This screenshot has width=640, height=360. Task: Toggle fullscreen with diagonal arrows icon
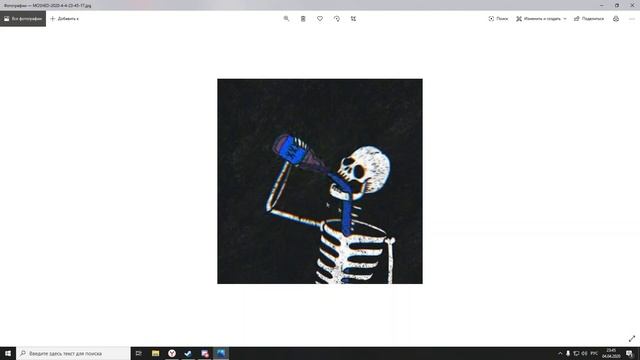632,338
